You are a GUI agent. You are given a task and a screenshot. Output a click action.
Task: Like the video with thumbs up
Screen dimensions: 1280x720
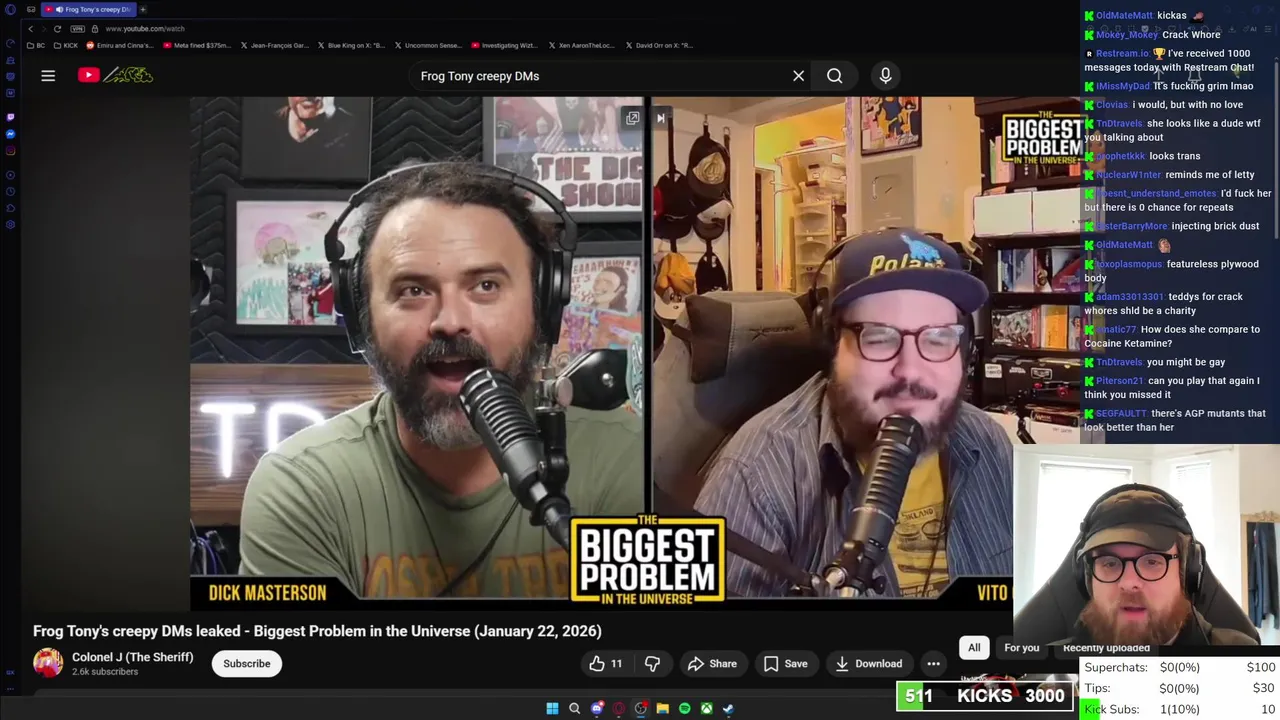(606, 664)
